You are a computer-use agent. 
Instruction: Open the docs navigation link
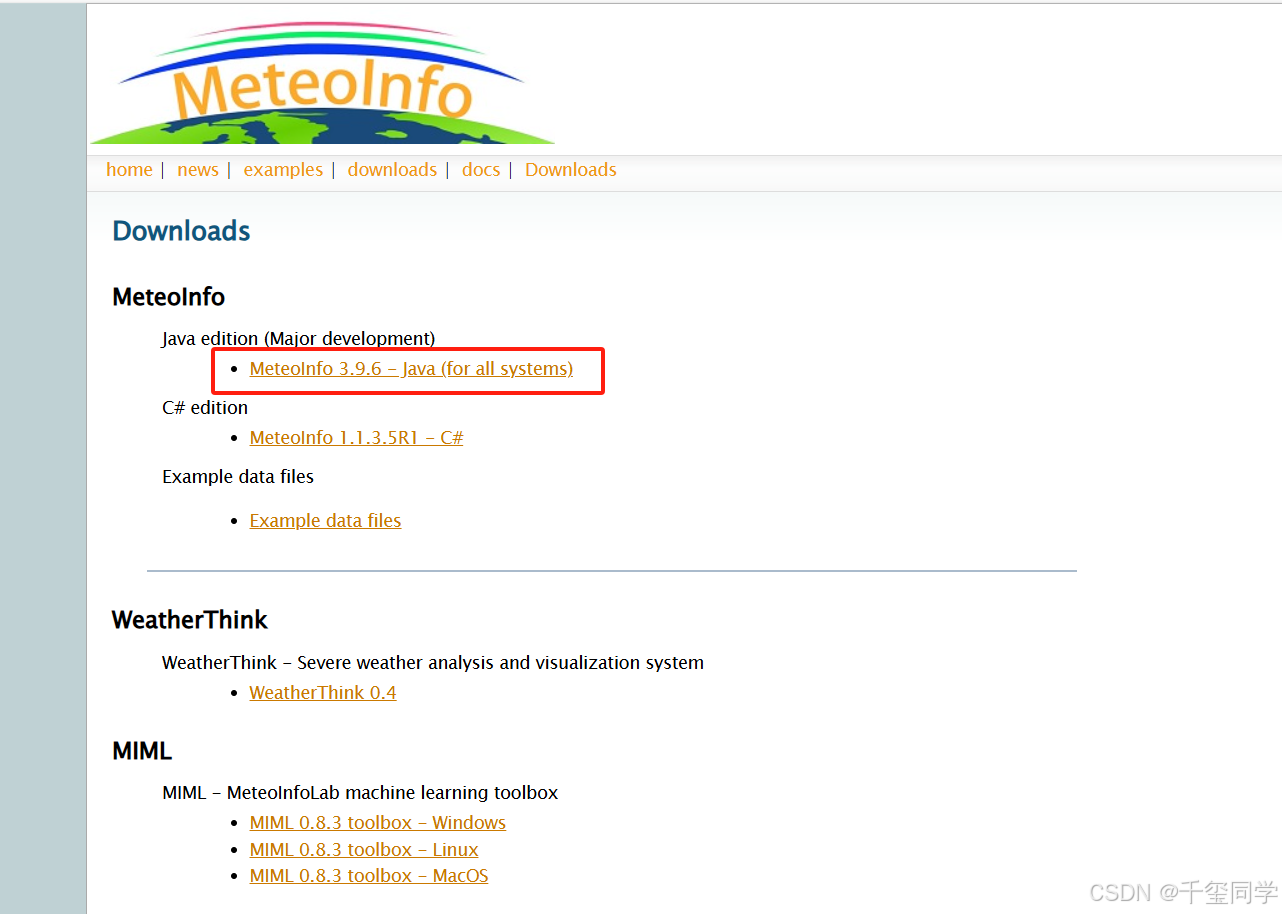click(x=481, y=170)
